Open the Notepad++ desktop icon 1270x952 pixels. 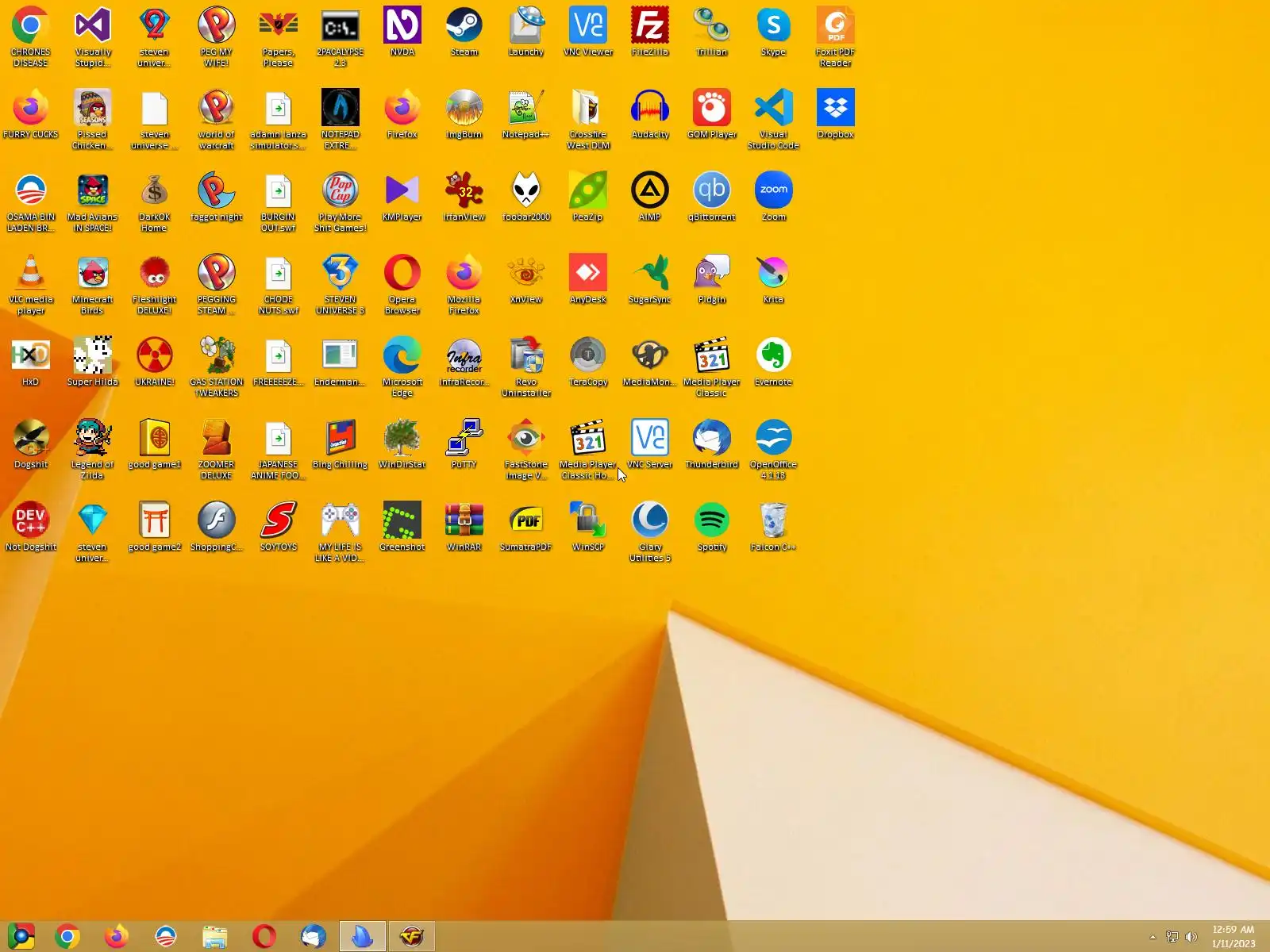click(526, 115)
